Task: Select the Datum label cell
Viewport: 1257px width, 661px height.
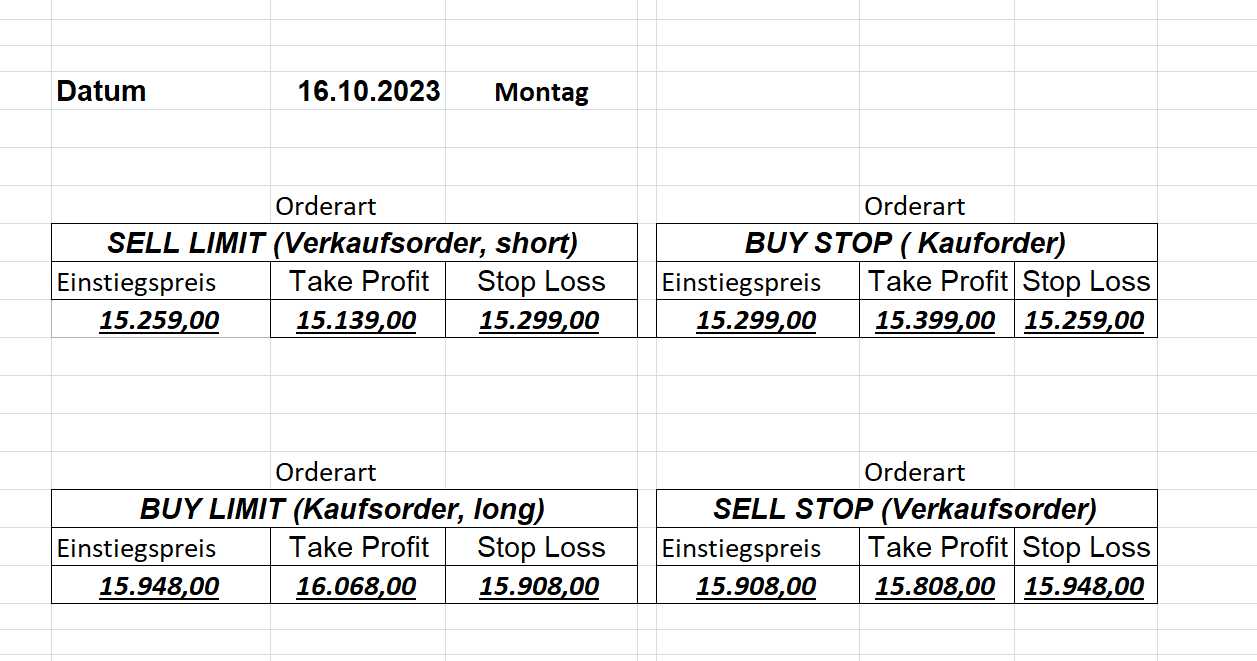Action: (x=102, y=92)
